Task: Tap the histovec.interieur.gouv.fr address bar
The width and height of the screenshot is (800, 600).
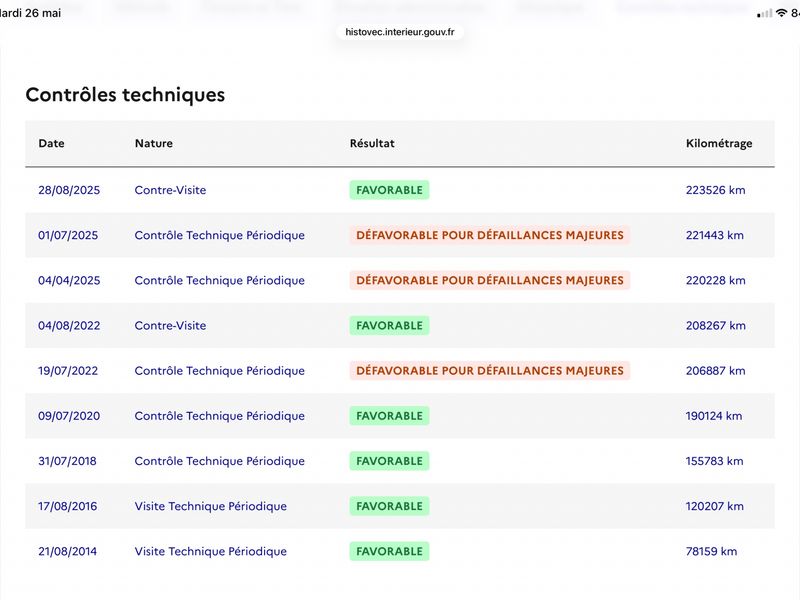Action: coord(399,32)
